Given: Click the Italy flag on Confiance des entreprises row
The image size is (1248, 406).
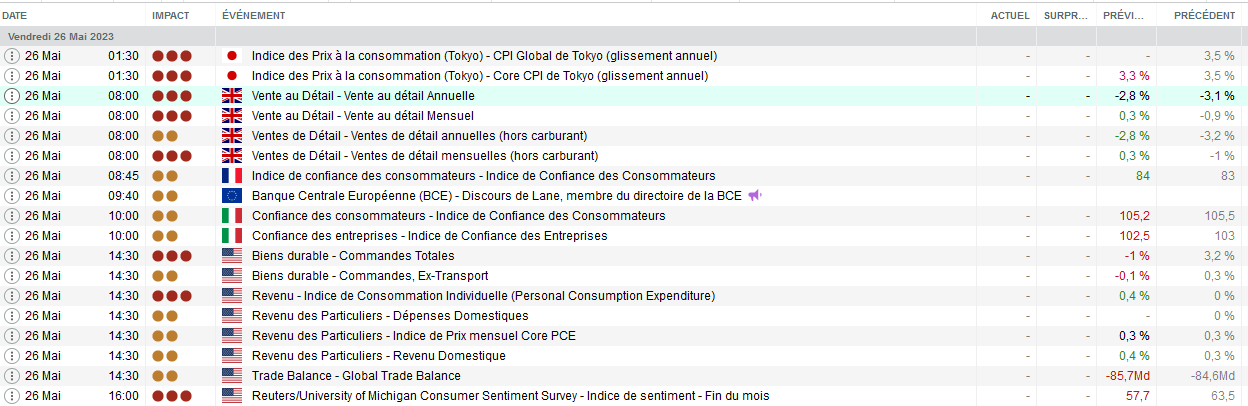Looking at the screenshot, I should tap(231, 236).
